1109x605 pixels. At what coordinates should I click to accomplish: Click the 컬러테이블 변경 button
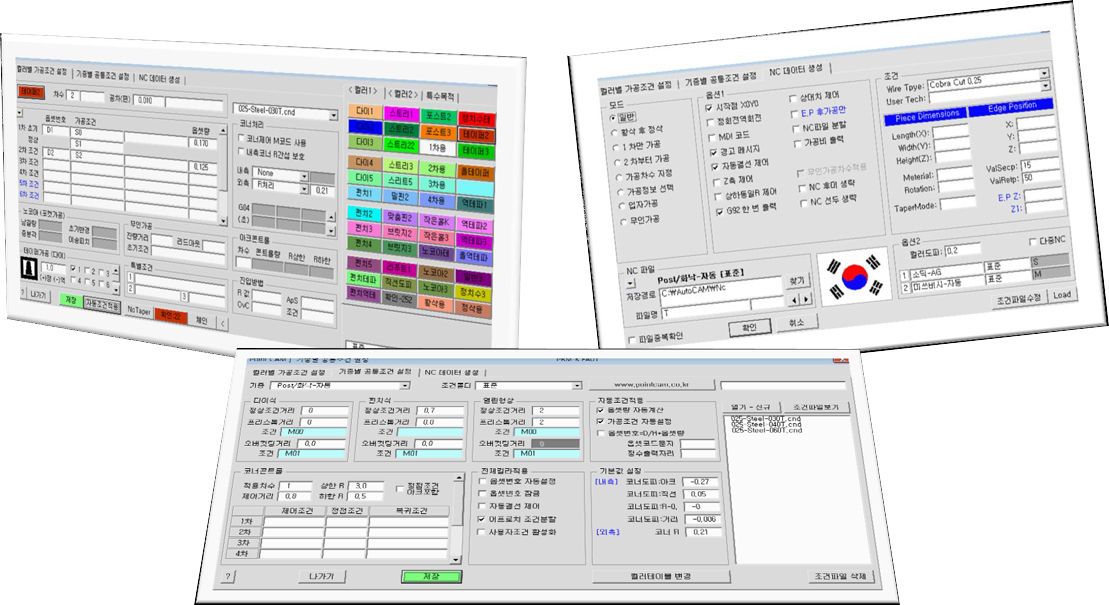click(x=661, y=577)
